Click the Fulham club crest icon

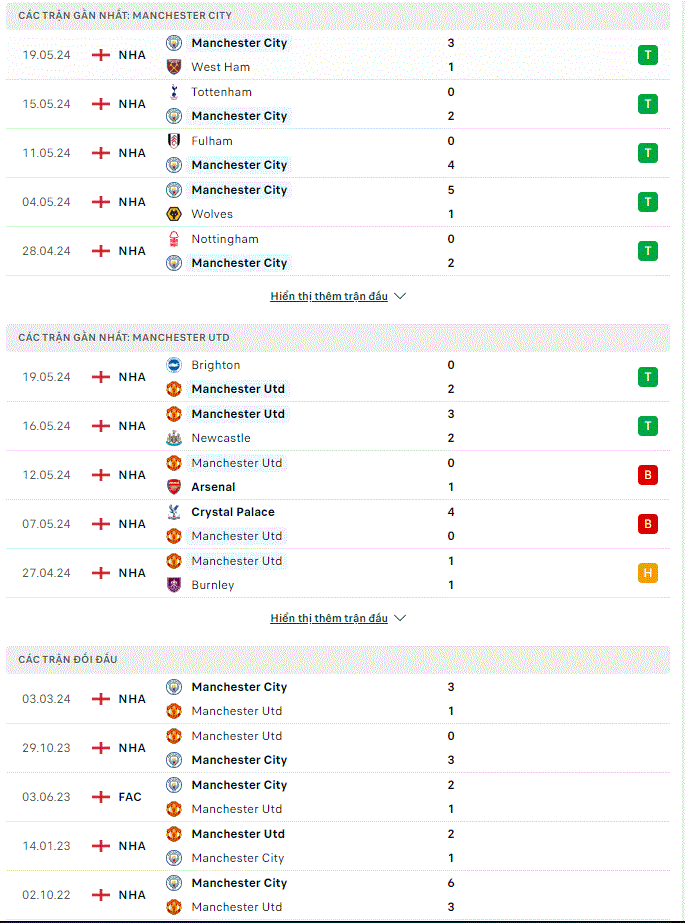click(174, 141)
